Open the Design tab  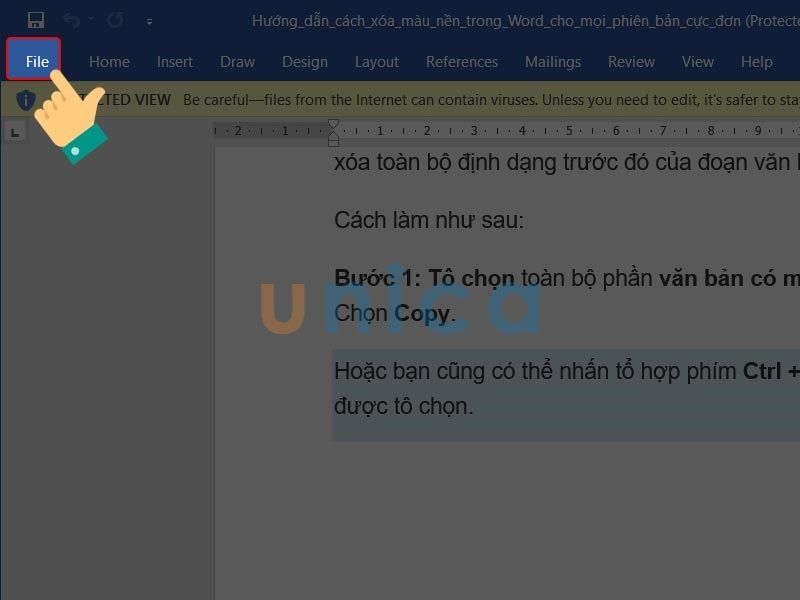tap(305, 62)
